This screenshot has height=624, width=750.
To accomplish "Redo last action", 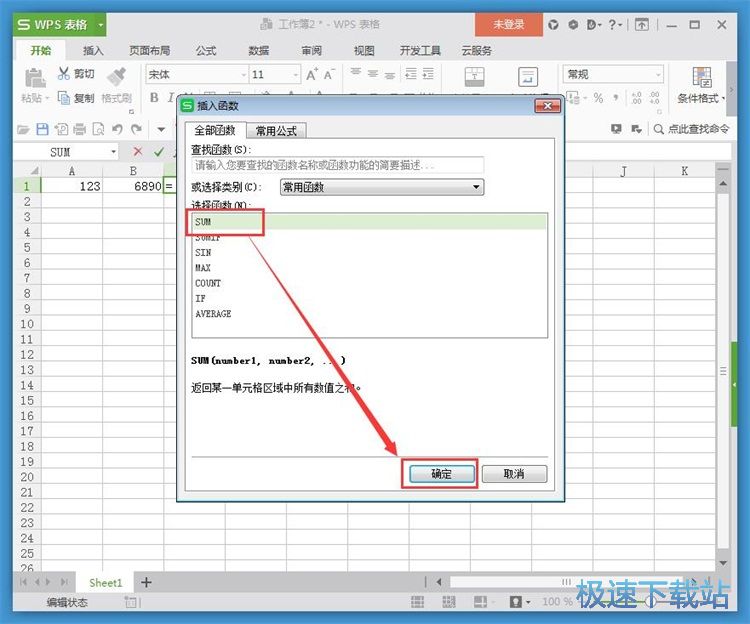I will pos(136,129).
